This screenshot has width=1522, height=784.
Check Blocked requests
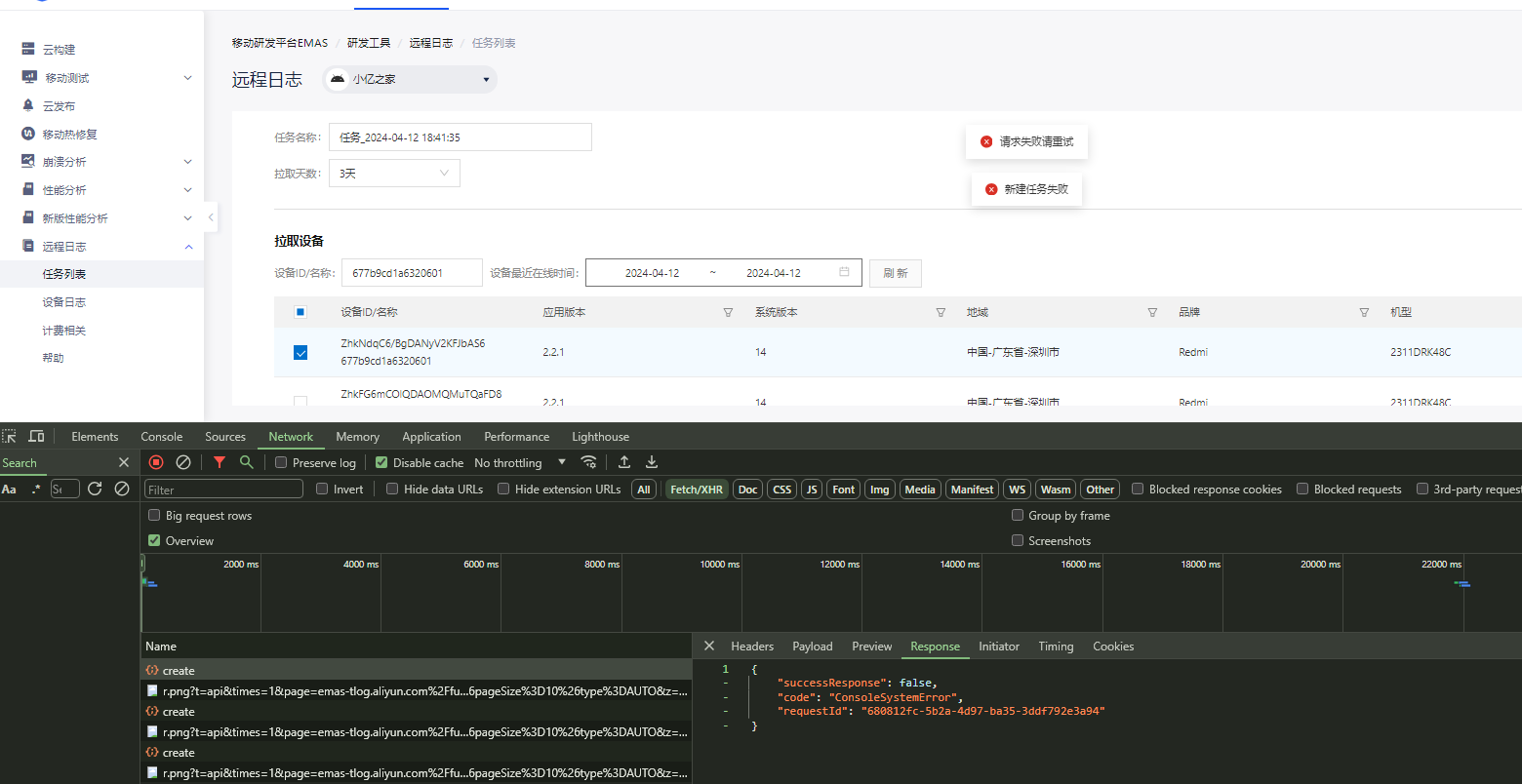click(1302, 489)
